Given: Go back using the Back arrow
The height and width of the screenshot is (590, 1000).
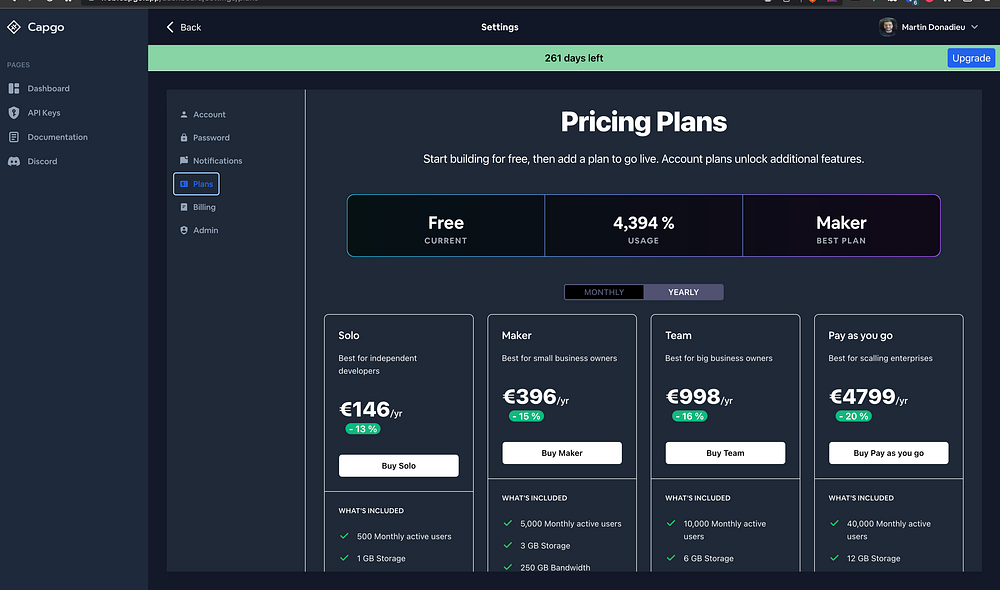Looking at the screenshot, I should 171,27.
